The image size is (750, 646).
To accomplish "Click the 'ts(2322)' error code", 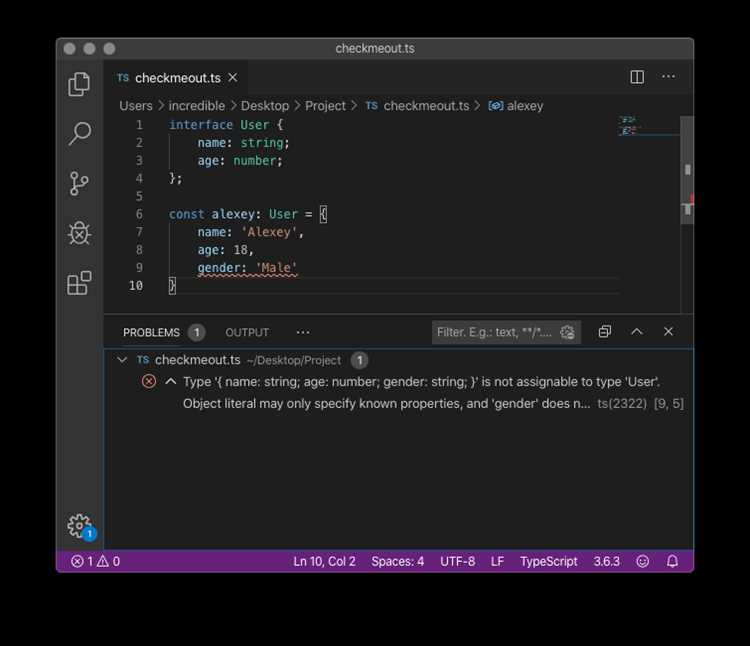I will [x=621, y=404].
